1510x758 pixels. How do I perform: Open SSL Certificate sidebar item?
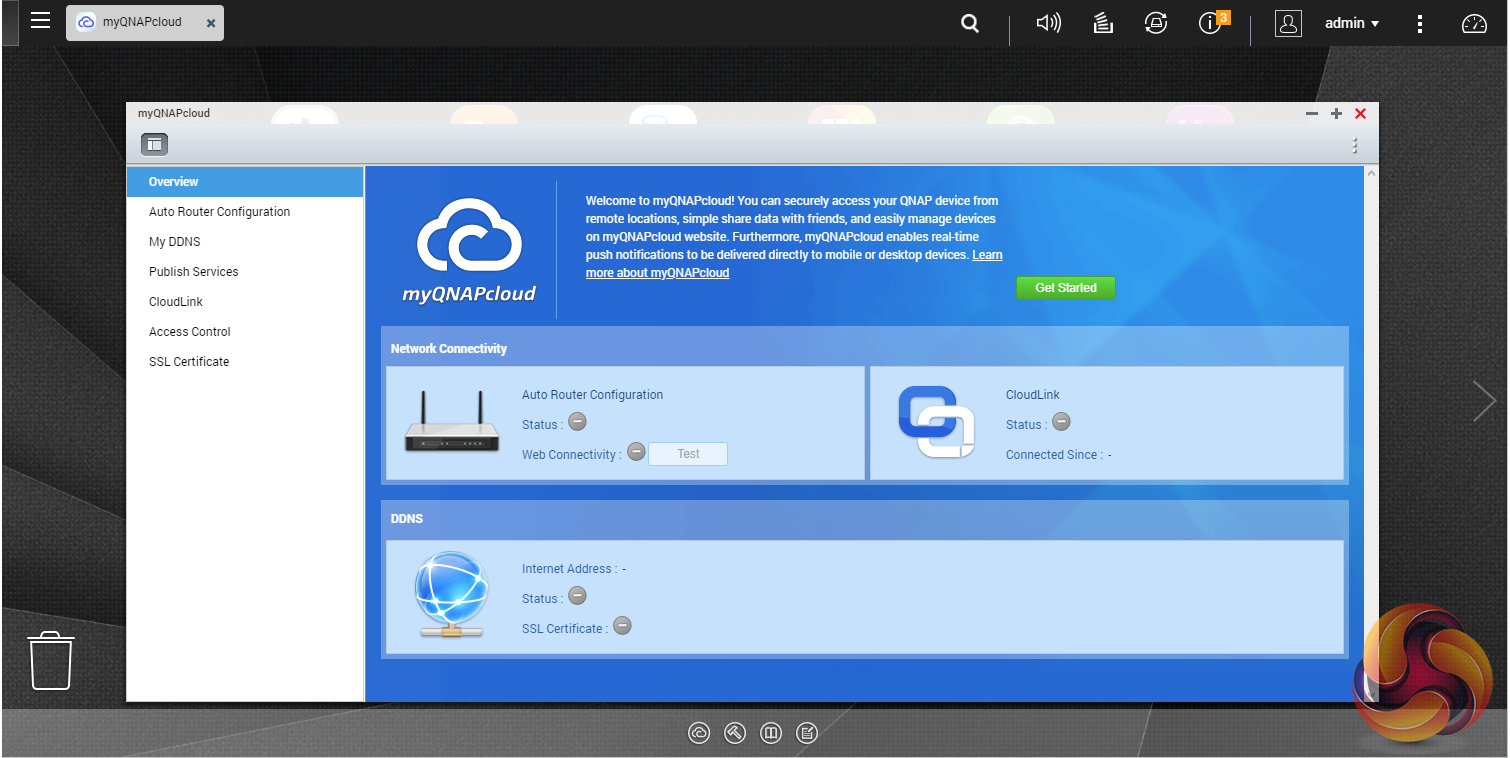245,362
